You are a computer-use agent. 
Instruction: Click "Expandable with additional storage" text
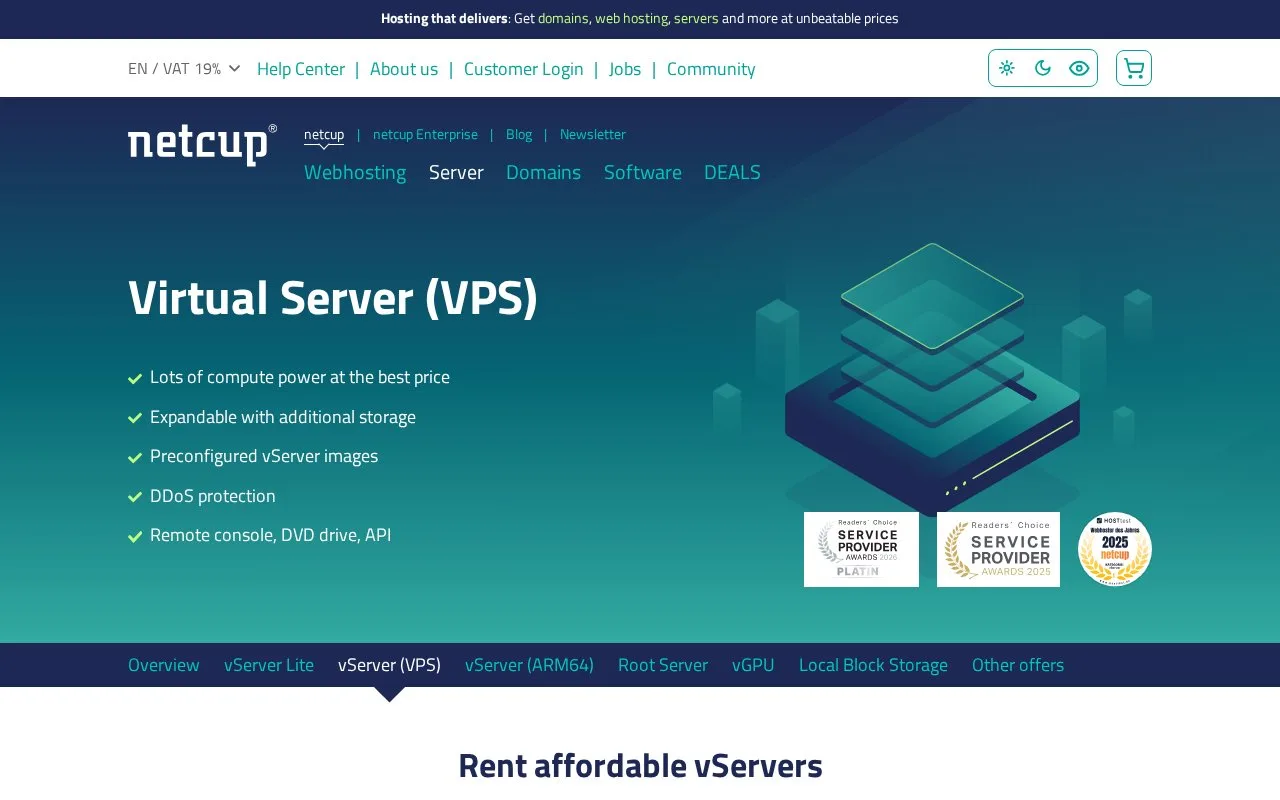point(283,417)
